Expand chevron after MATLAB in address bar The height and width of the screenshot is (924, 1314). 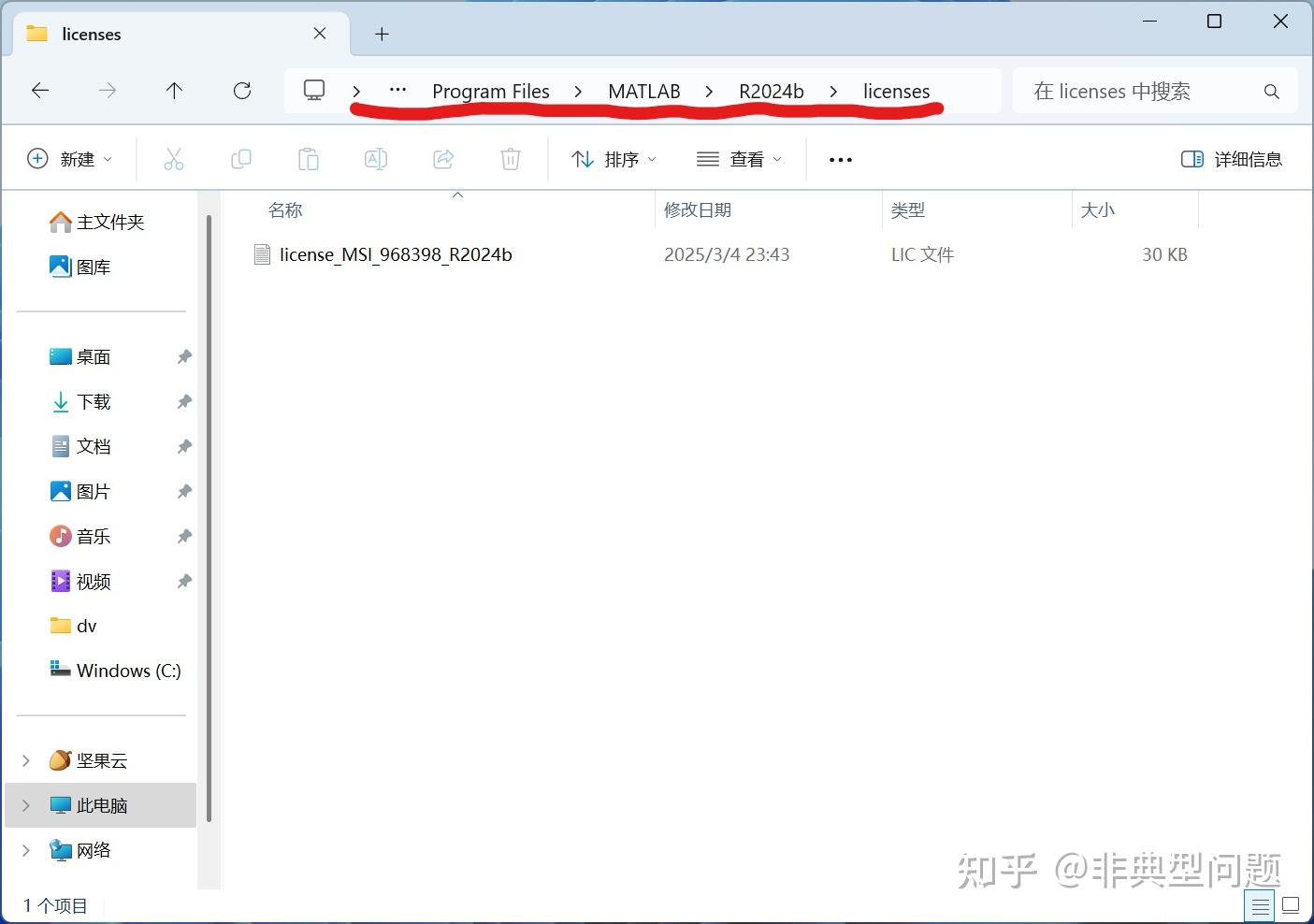pyautogui.click(x=709, y=91)
